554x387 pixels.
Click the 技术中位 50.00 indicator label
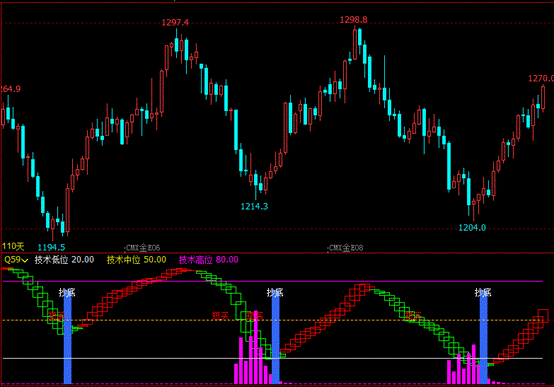click(x=136, y=260)
